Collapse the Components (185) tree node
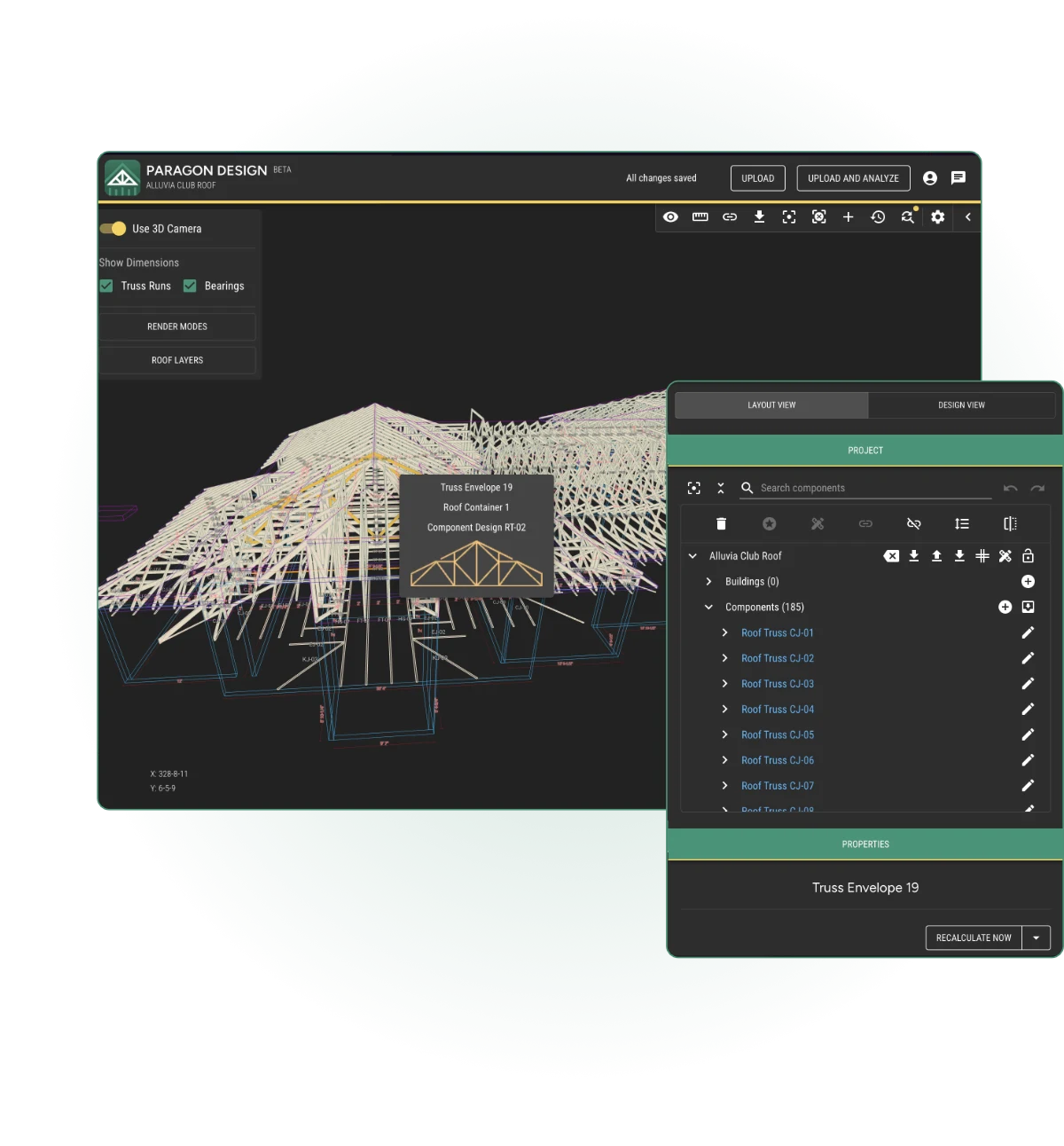The width and height of the screenshot is (1064, 1146). pos(708,607)
